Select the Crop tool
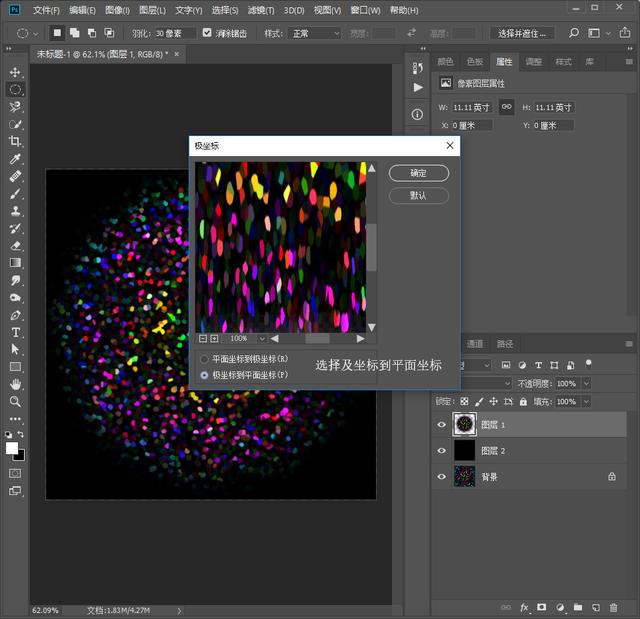The image size is (640, 619). pyautogui.click(x=15, y=141)
